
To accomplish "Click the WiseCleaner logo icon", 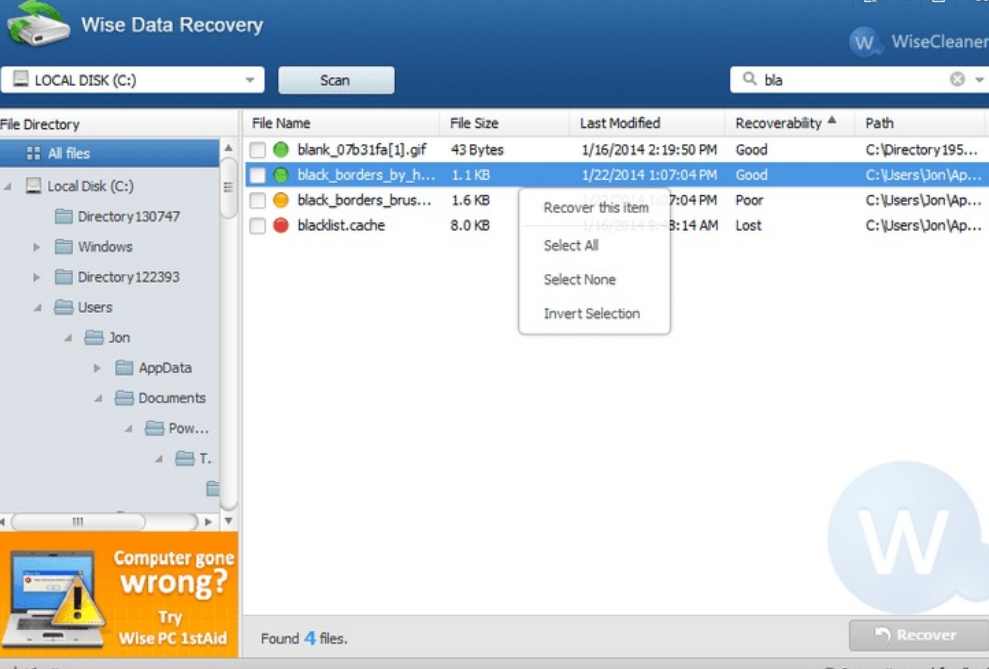I will point(863,42).
